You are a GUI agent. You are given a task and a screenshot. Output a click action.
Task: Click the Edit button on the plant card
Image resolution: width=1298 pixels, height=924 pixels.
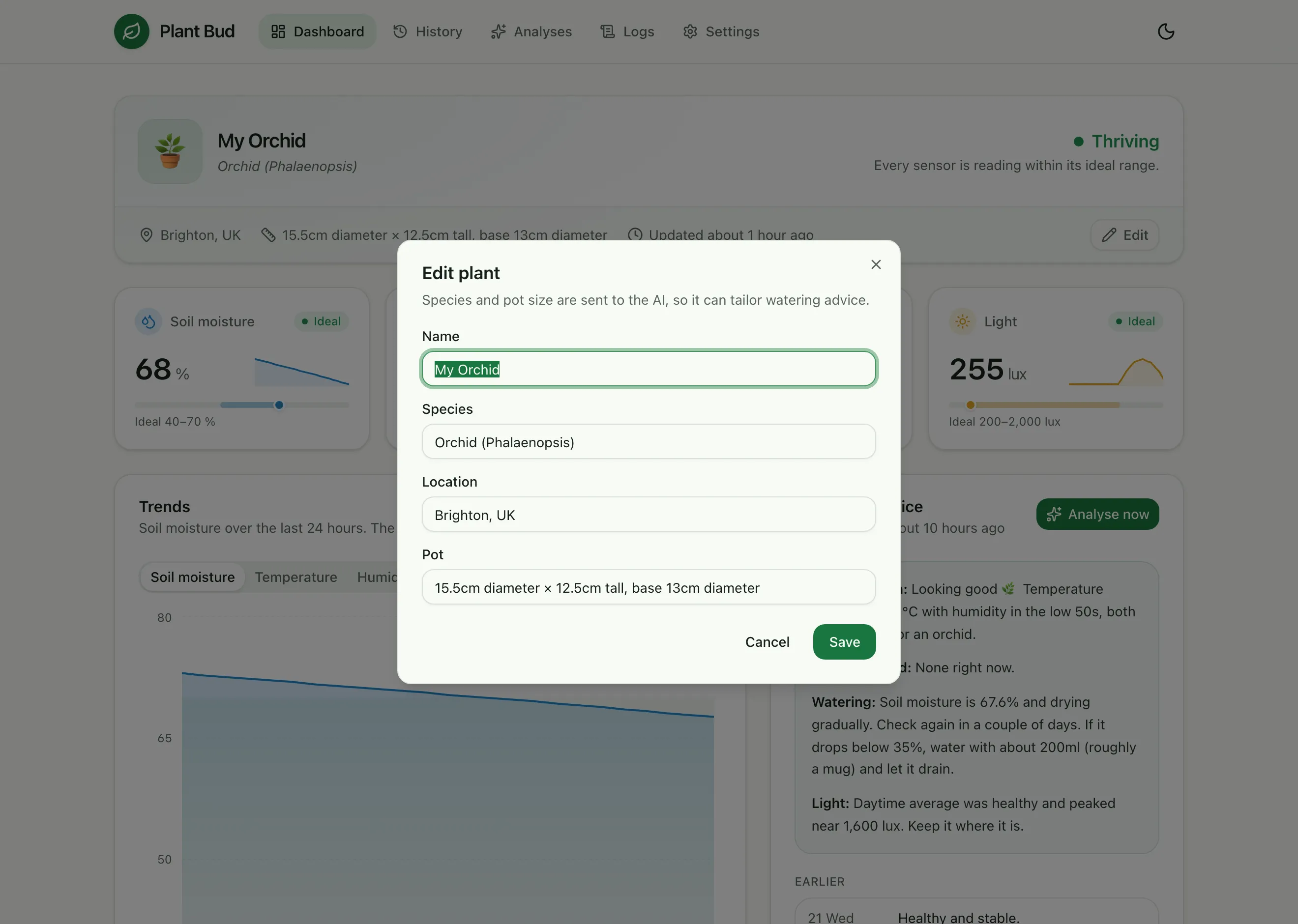tap(1124, 235)
